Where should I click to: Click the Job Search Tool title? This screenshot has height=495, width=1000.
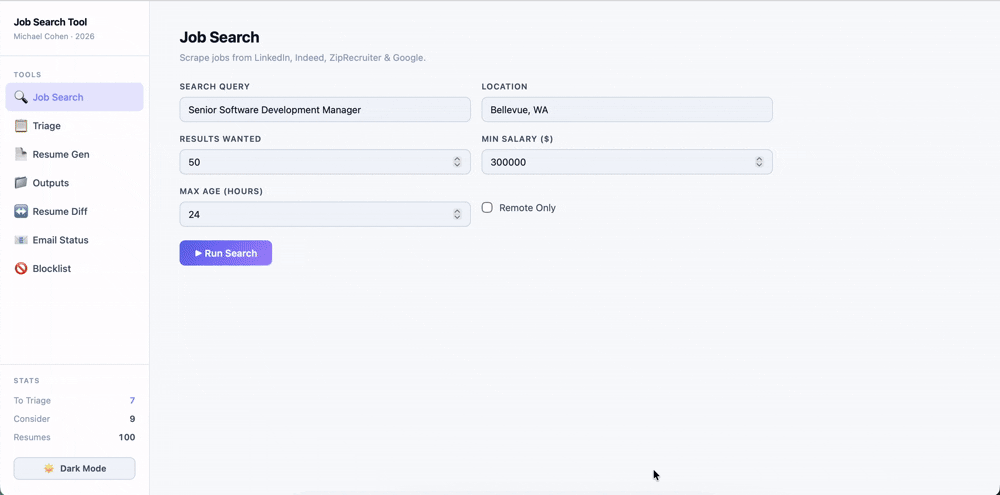pos(50,22)
